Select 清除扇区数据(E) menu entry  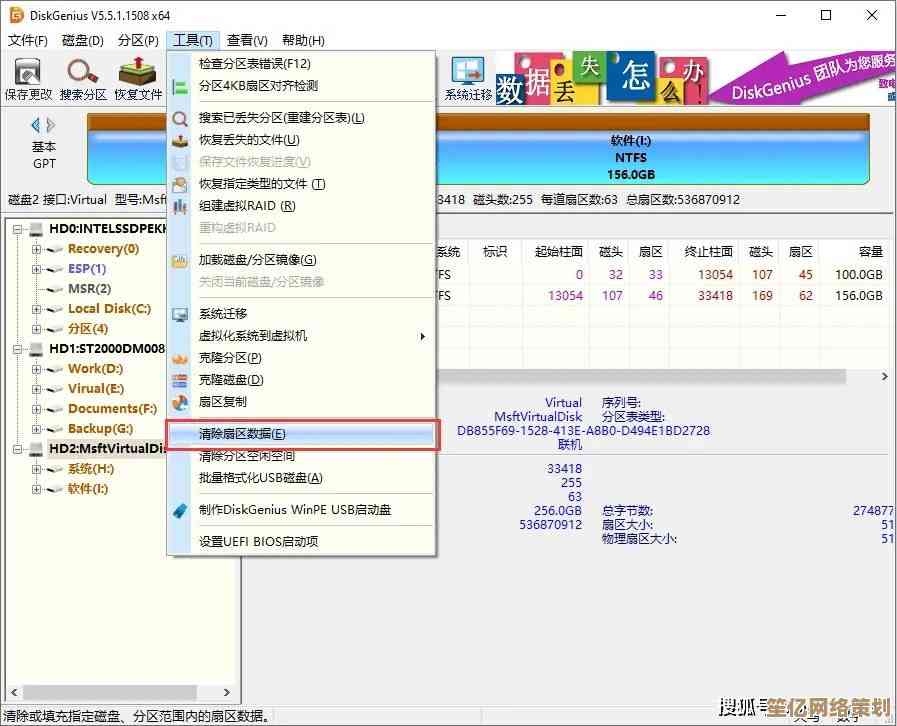pos(242,434)
